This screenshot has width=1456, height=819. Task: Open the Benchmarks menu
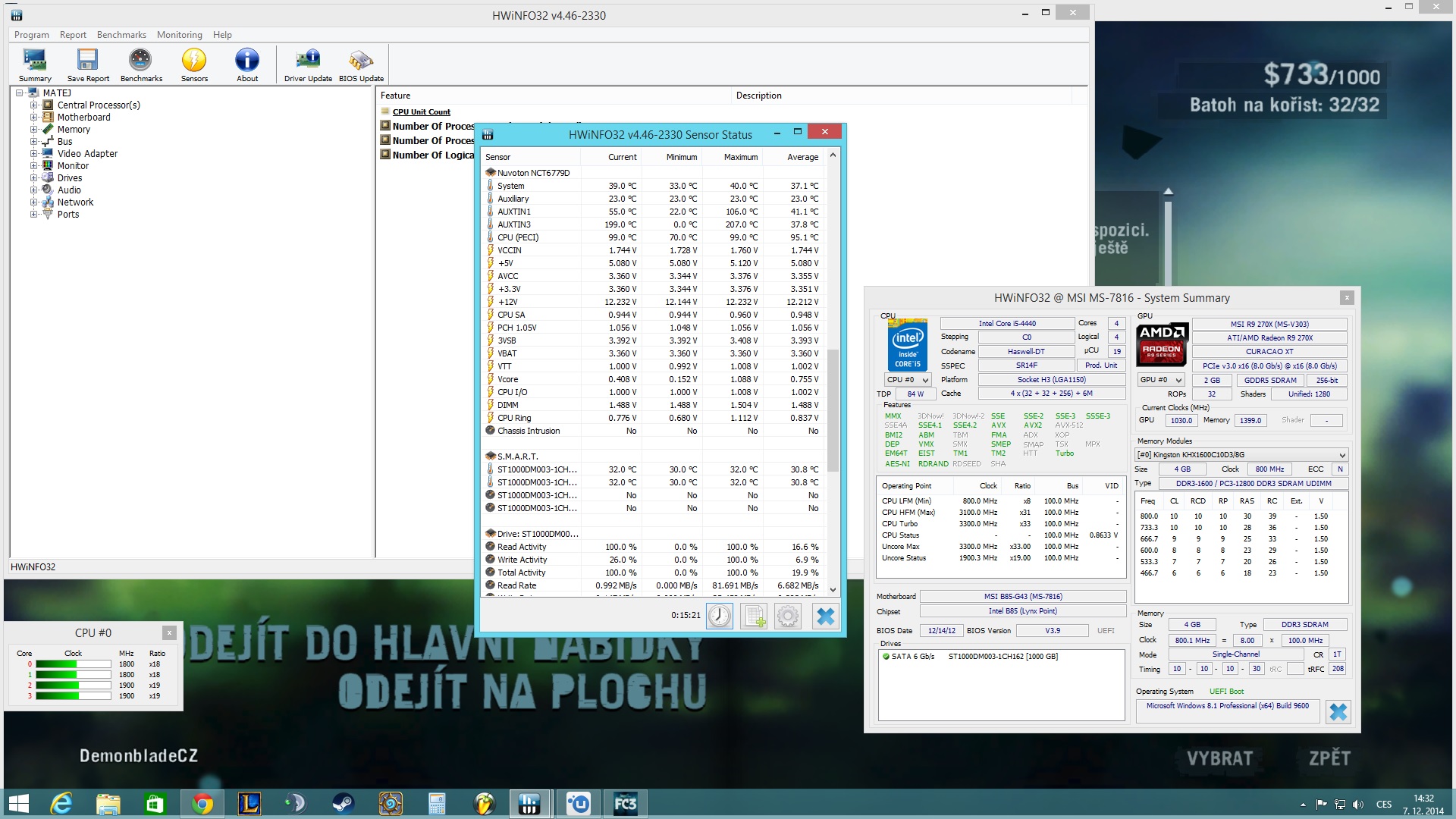coord(121,35)
